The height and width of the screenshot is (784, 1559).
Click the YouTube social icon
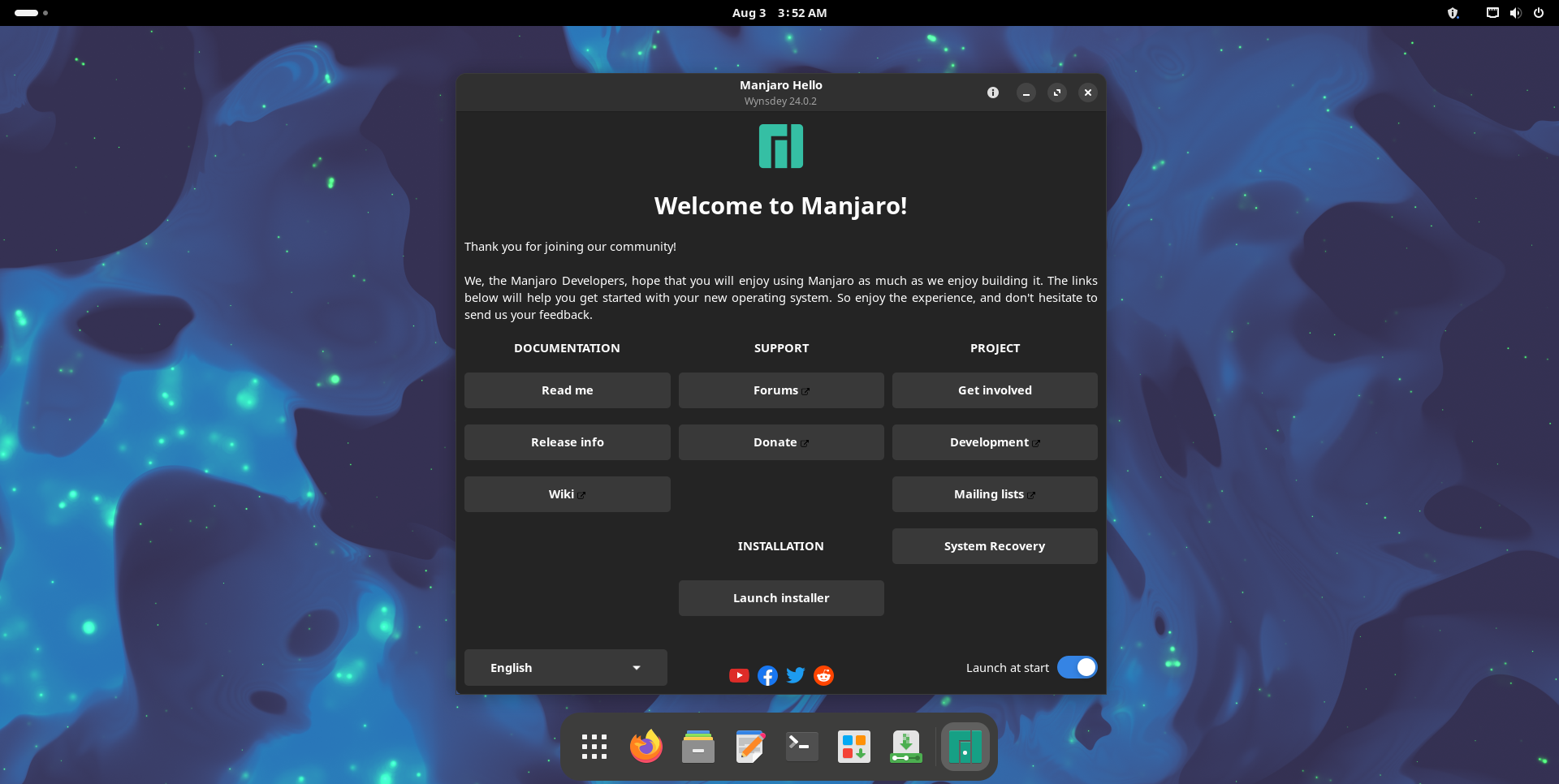739,675
